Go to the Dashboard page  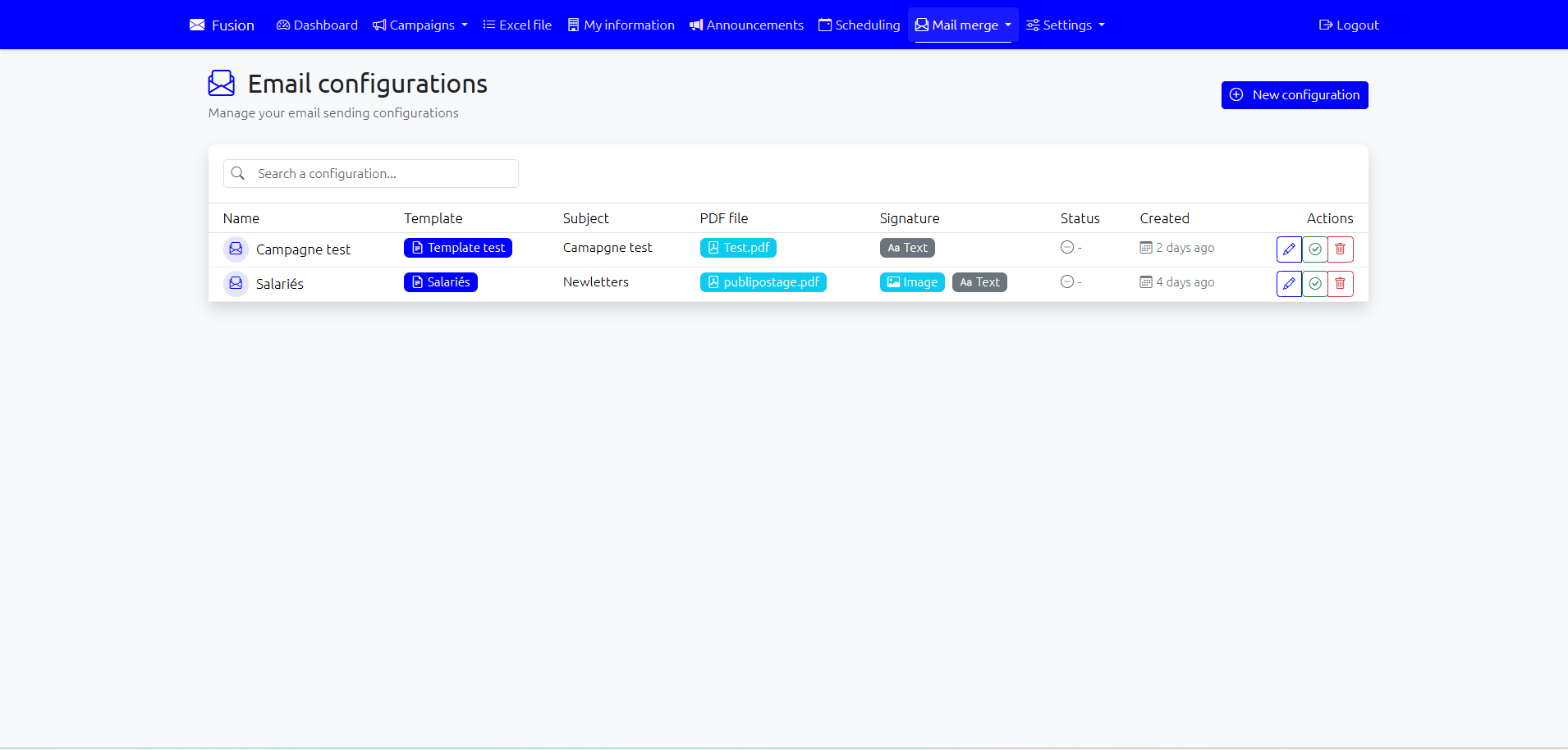(318, 25)
